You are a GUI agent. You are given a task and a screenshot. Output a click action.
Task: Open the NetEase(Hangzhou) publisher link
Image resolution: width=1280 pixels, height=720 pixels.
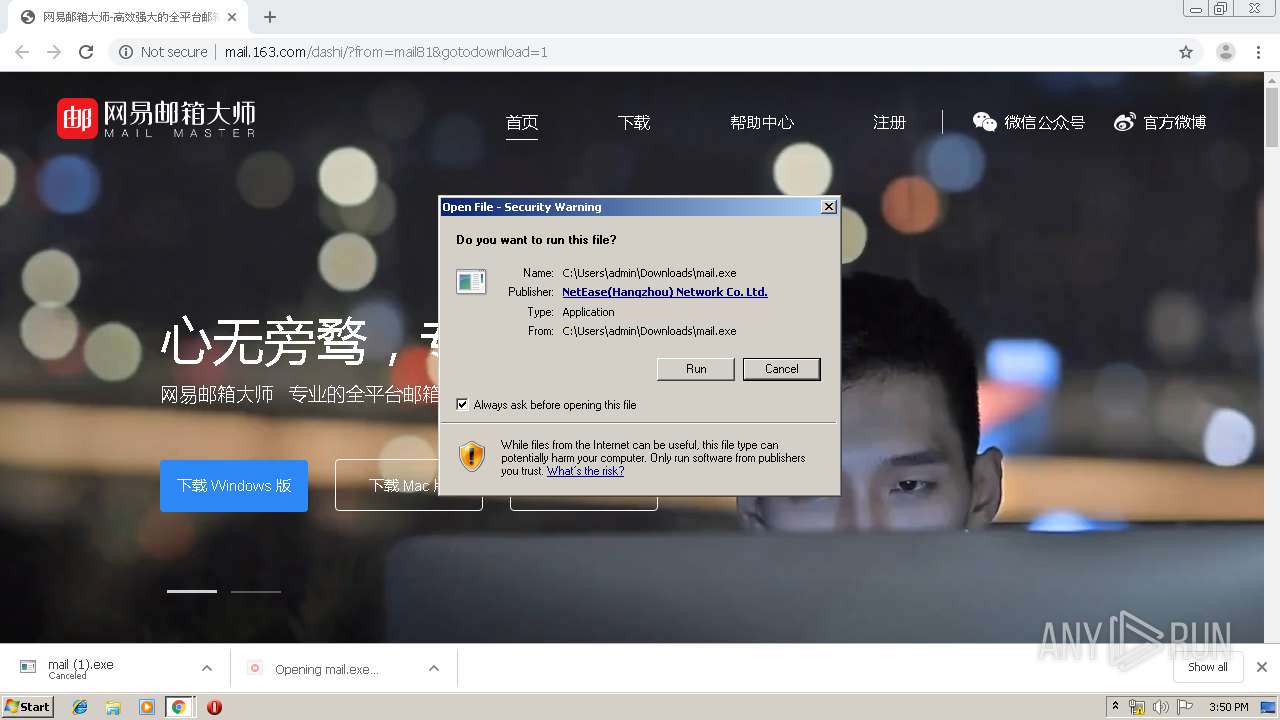coord(665,292)
